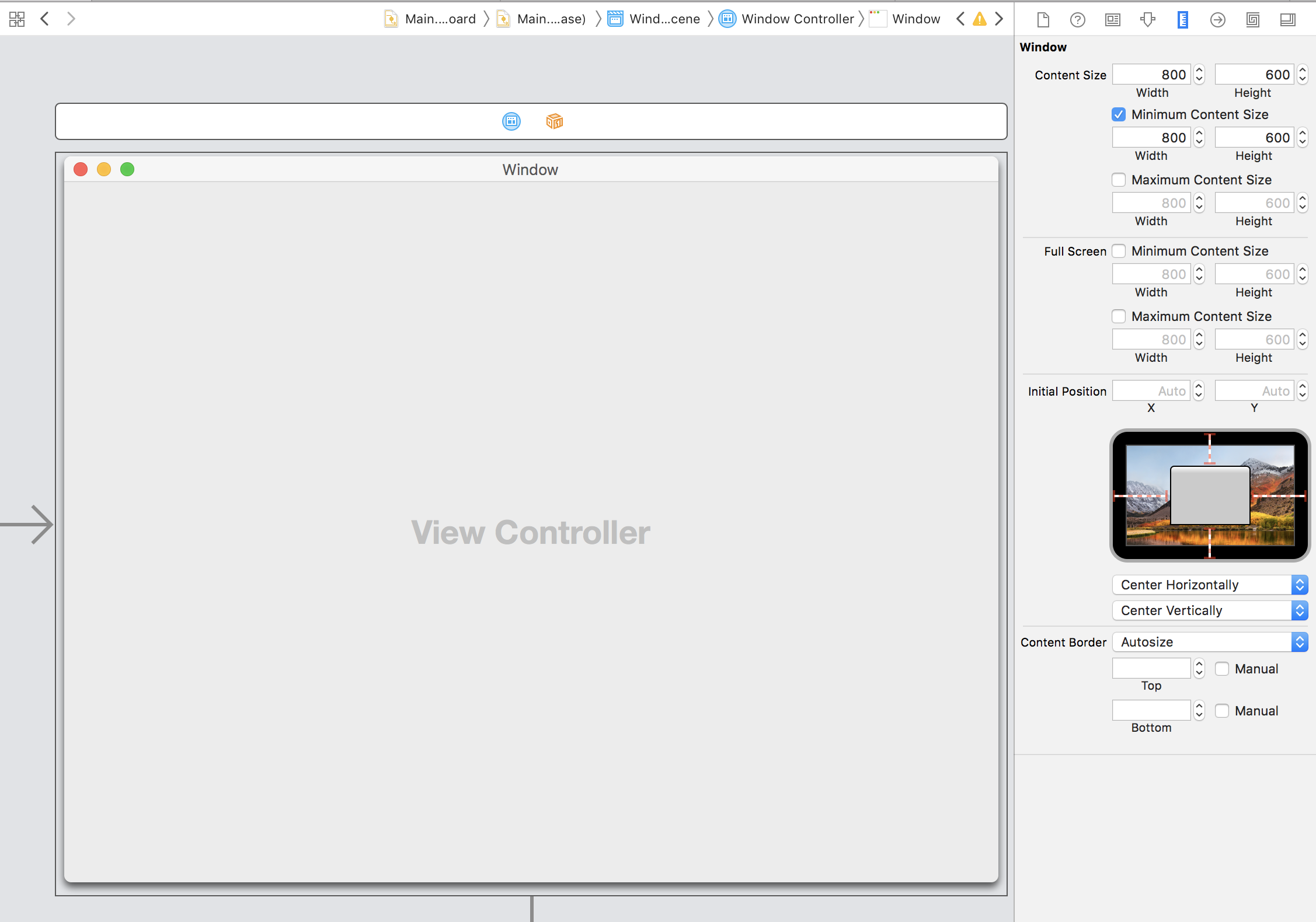Open the Connections inspector arrow icon
The width and height of the screenshot is (1316, 922).
point(1217,20)
